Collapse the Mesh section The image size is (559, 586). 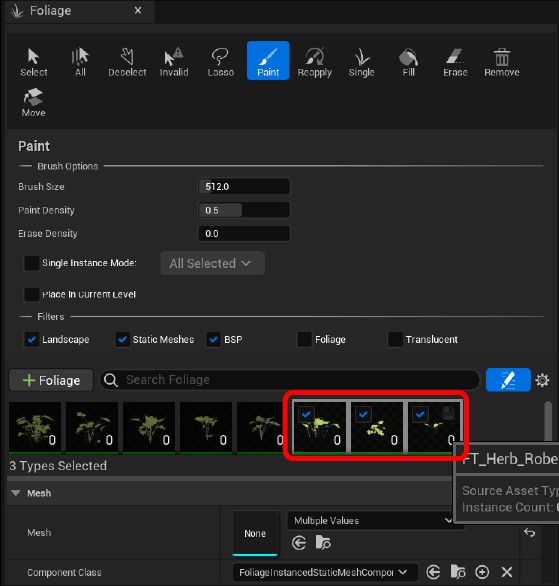tap(16, 493)
